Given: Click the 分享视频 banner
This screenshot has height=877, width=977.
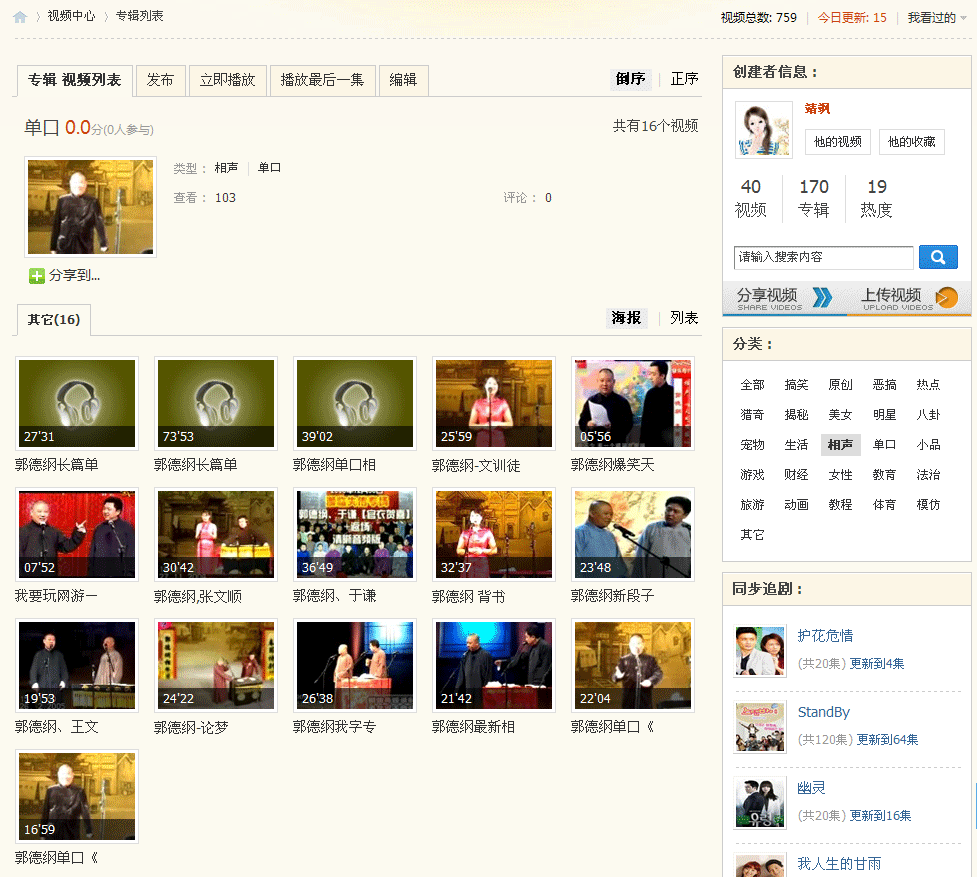Looking at the screenshot, I should pyautogui.click(x=784, y=298).
